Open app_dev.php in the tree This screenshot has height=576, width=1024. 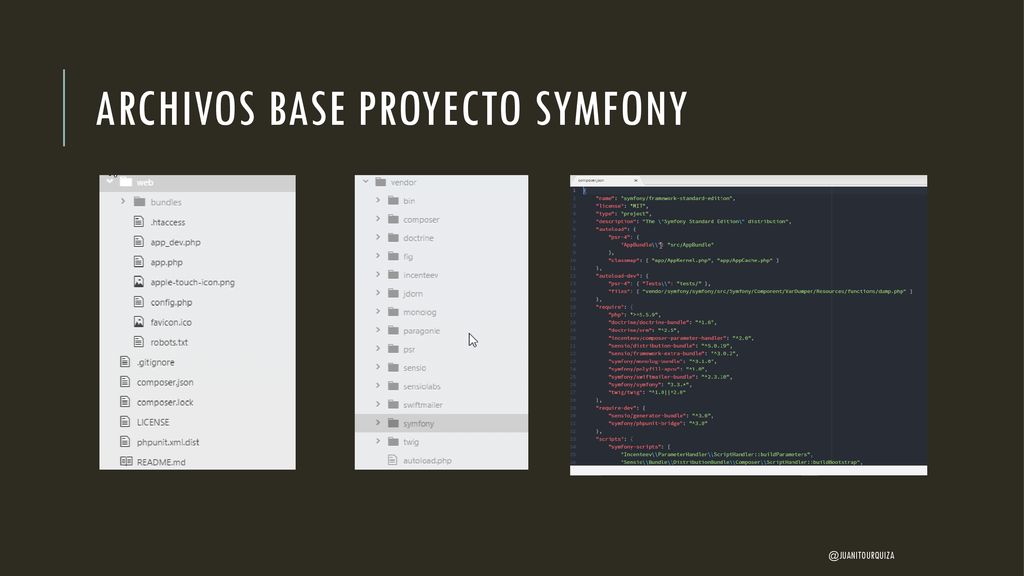coord(176,242)
